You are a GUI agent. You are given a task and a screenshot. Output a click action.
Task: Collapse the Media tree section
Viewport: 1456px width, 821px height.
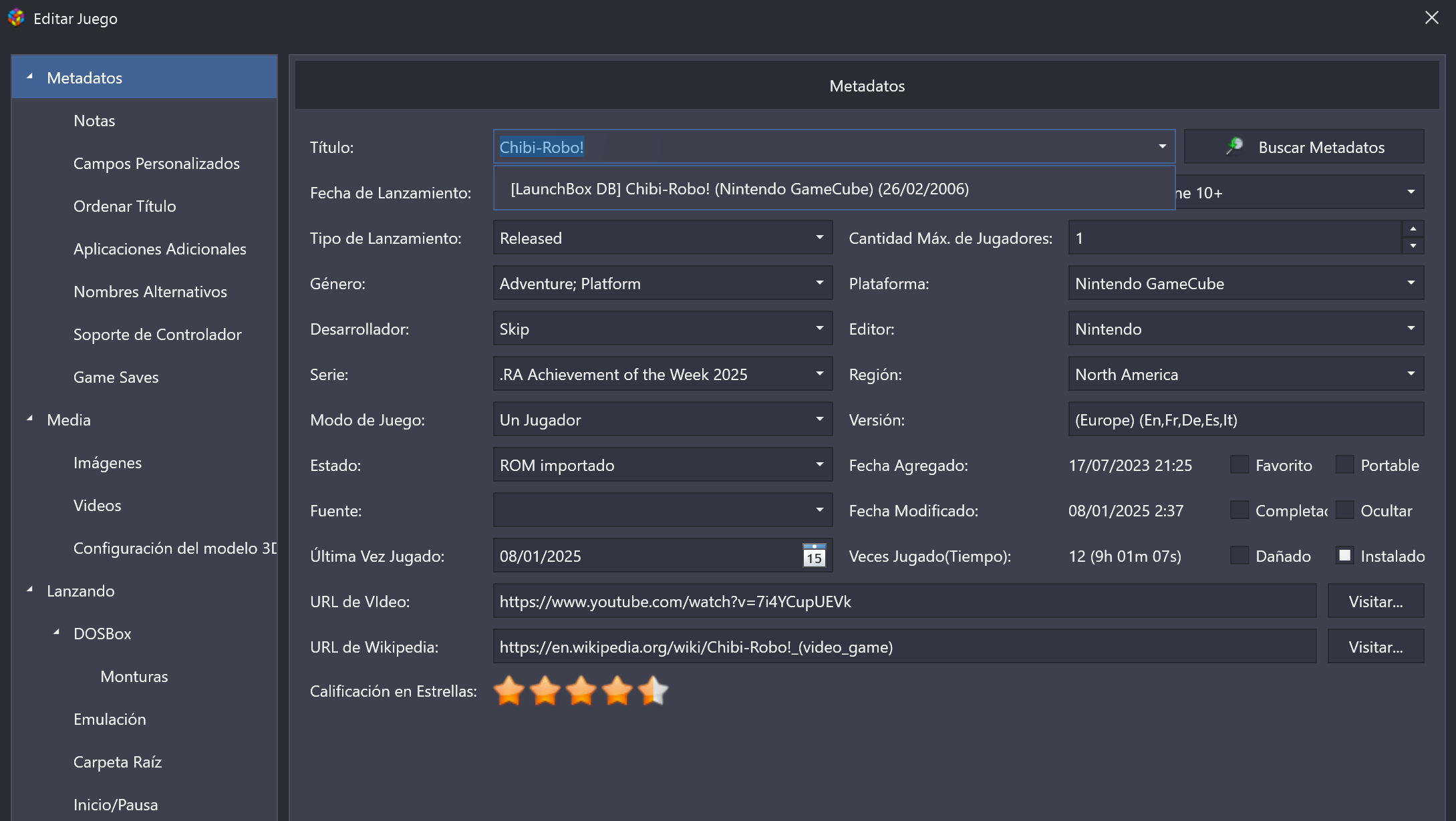coord(30,420)
